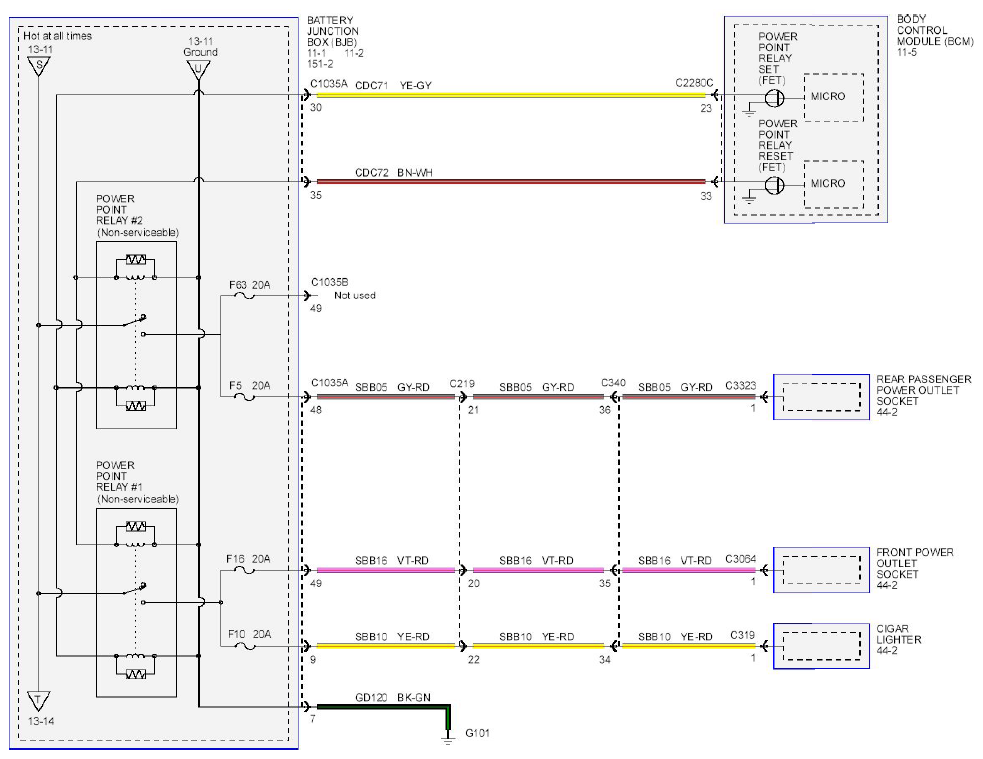Click pin number 7 at GD120 wire
The image size is (983, 759).
click(x=312, y=719)
